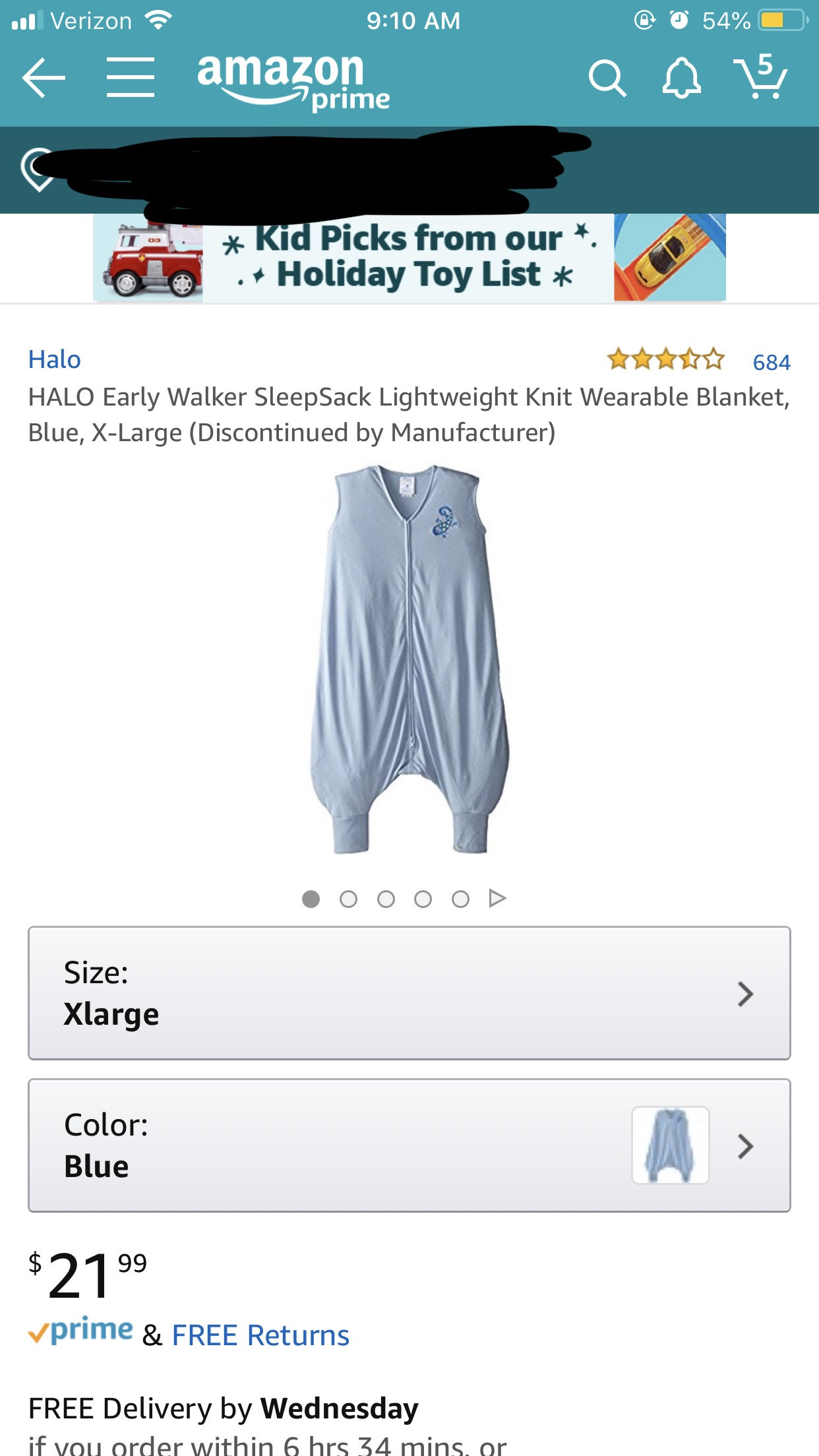Open the Holiday Toy List banner

click(409, 257)
